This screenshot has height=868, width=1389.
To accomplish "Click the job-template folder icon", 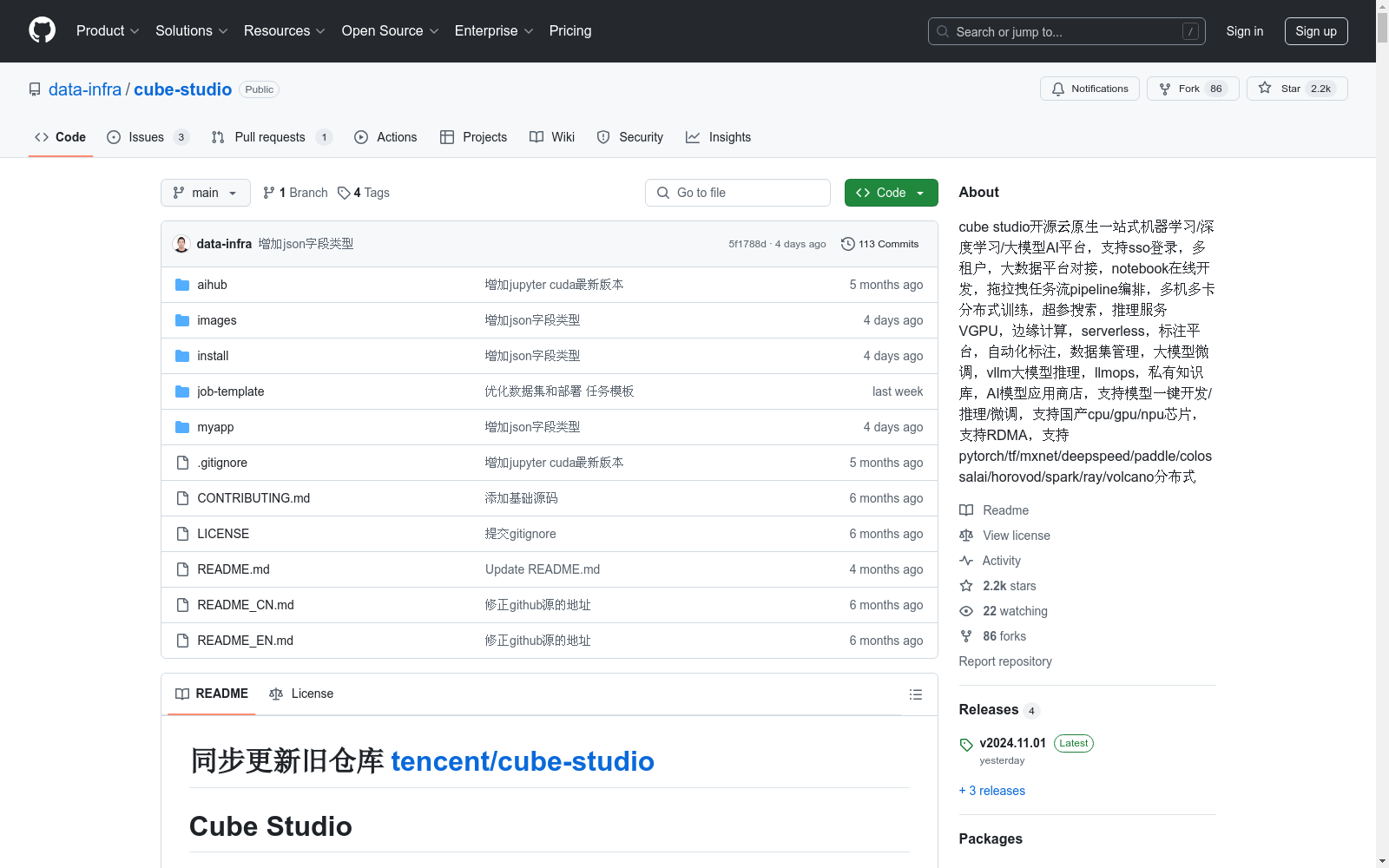I will (x=182, y=391).
